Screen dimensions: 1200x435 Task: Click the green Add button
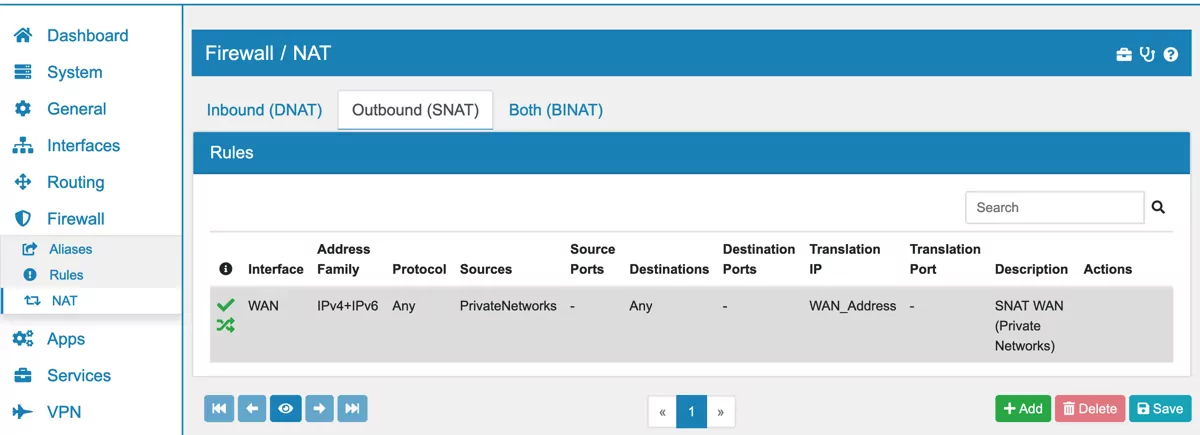tap(1023, 408)
